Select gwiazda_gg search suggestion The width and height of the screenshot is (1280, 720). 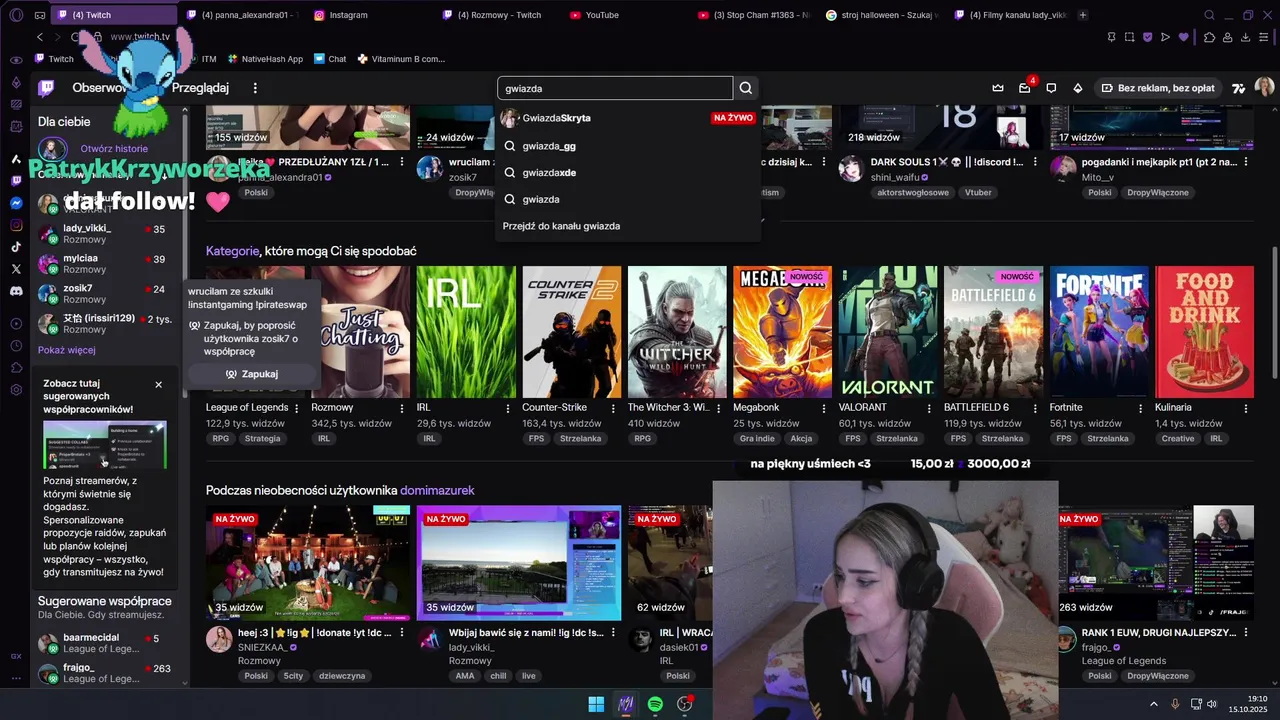coord(628,146)
